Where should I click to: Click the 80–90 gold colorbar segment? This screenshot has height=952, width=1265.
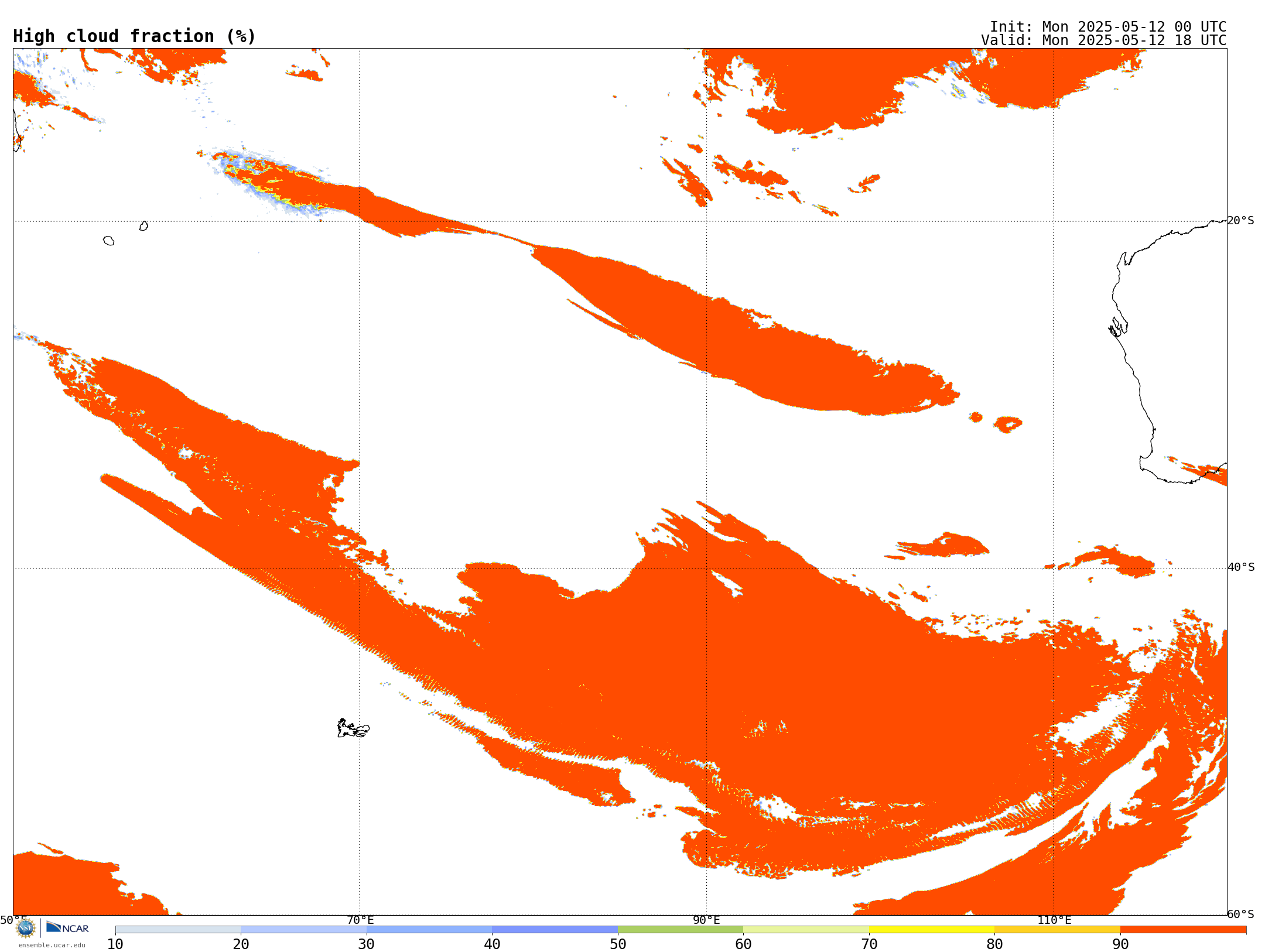click(1057, 930)
